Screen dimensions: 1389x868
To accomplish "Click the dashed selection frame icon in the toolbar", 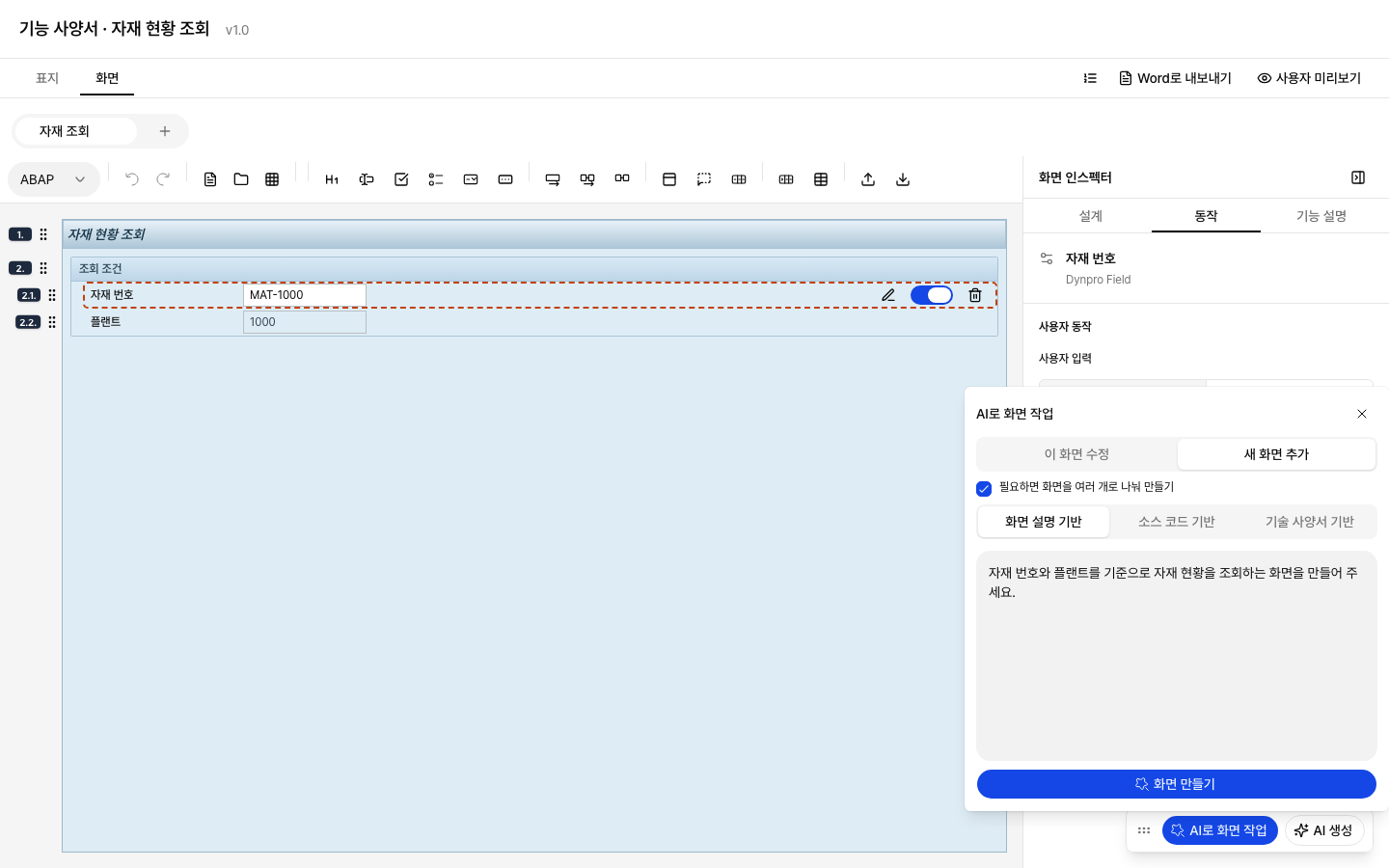I will [x=704, y=179].
